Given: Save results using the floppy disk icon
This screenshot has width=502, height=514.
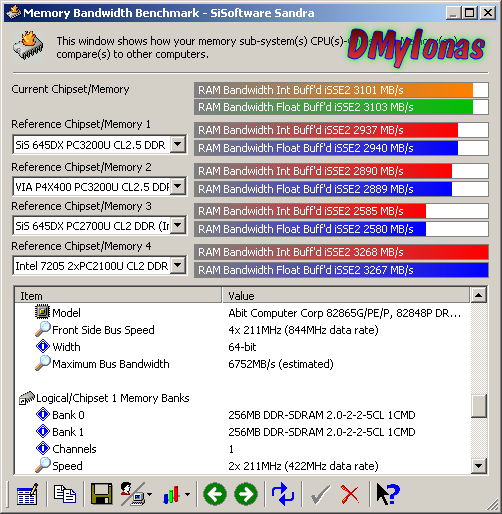Looking at the screenshot, I should coord(101,494).
